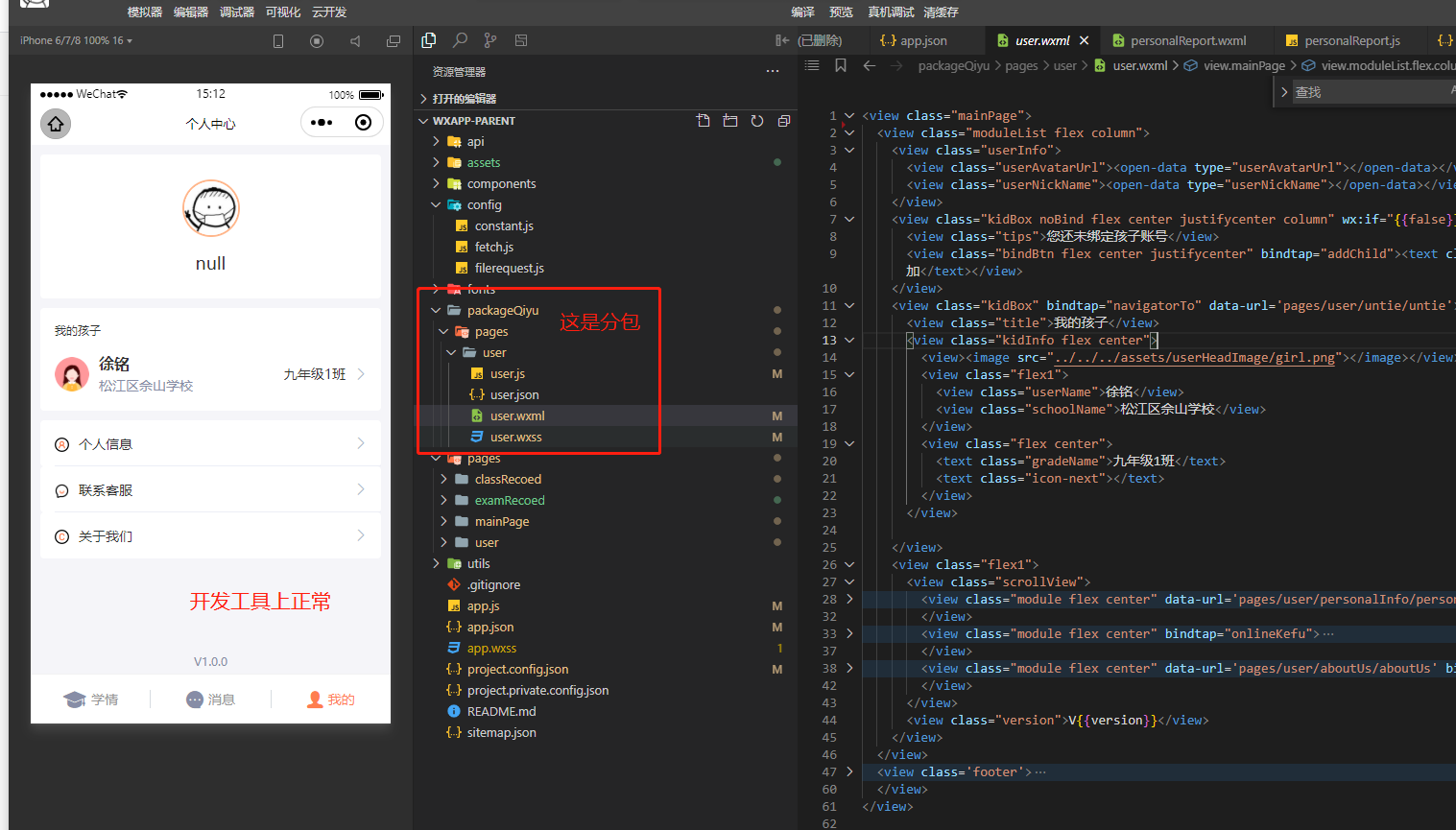Click collapse sidebar arrow icon
This screenshot has height=830, width=1456.
(782, 40)
